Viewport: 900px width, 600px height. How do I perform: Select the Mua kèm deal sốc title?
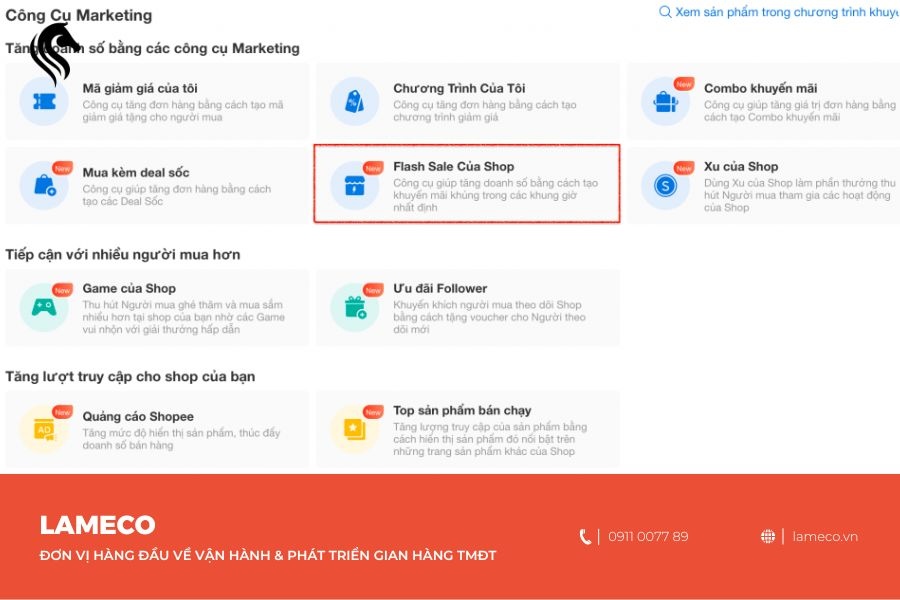pyautogui.click(x=136, y=172)
